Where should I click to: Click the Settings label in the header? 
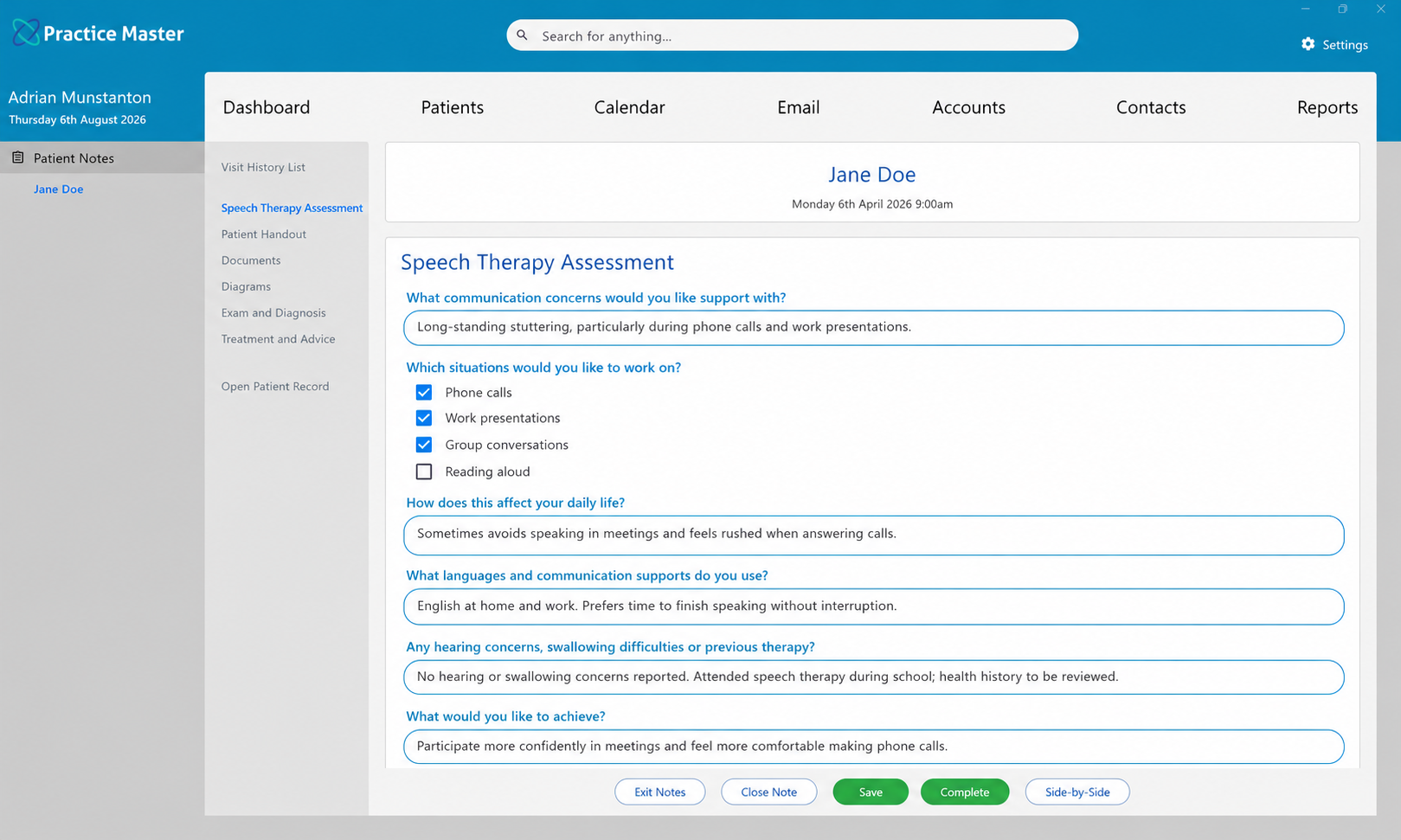[1345, 45]
